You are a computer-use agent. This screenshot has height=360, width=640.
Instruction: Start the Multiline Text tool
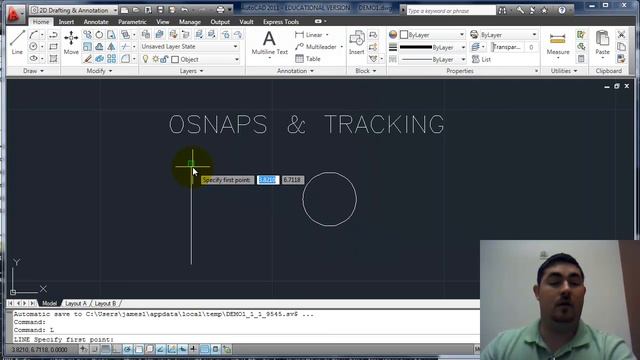pos(269,43)
